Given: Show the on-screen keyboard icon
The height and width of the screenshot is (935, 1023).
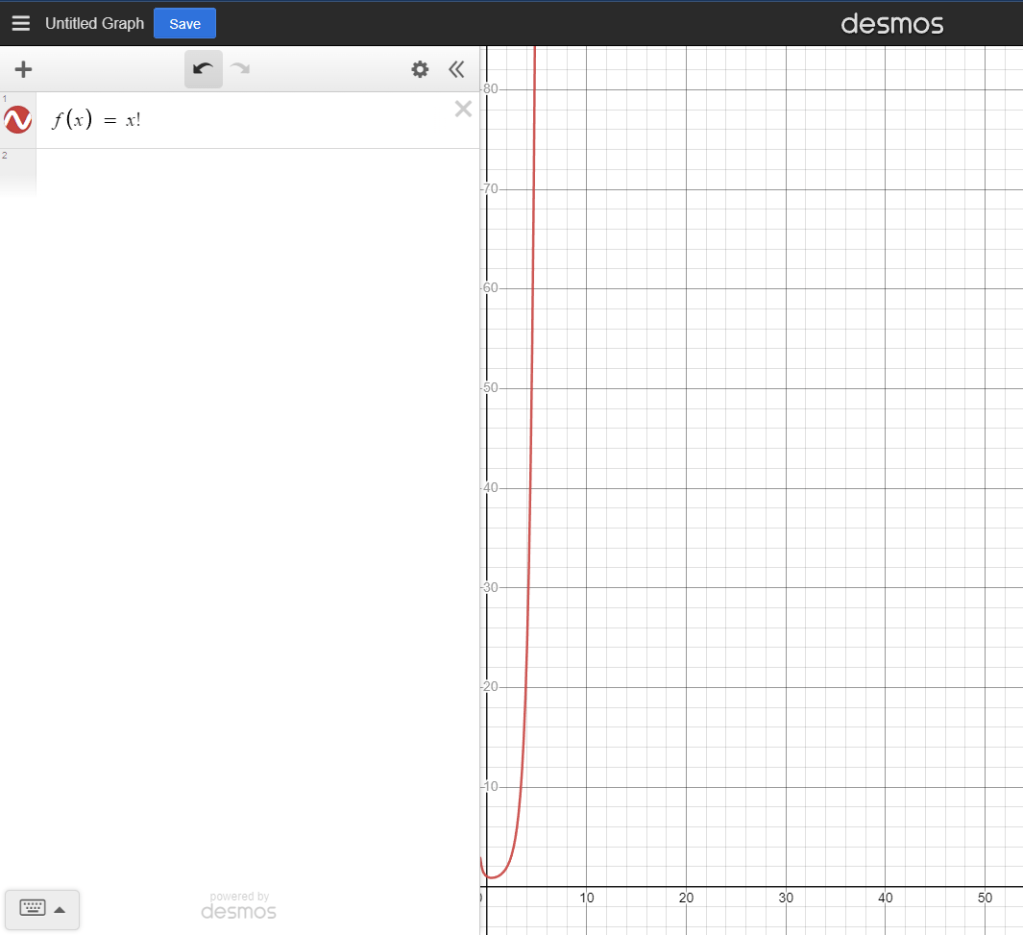Looking at the screenshot, I should click(32, 909).
